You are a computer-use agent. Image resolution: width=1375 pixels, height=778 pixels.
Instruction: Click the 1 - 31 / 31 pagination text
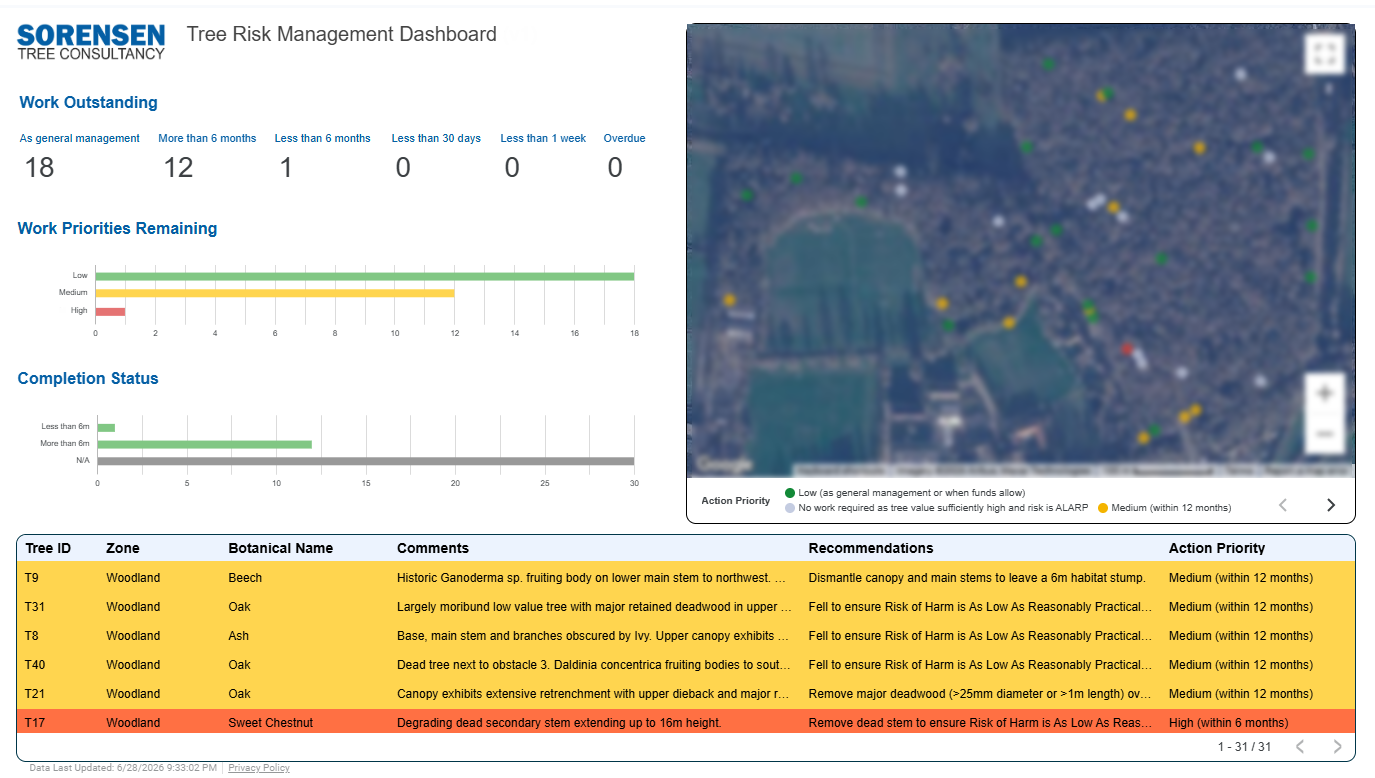pyautogui.click(x=1244, y=747)
